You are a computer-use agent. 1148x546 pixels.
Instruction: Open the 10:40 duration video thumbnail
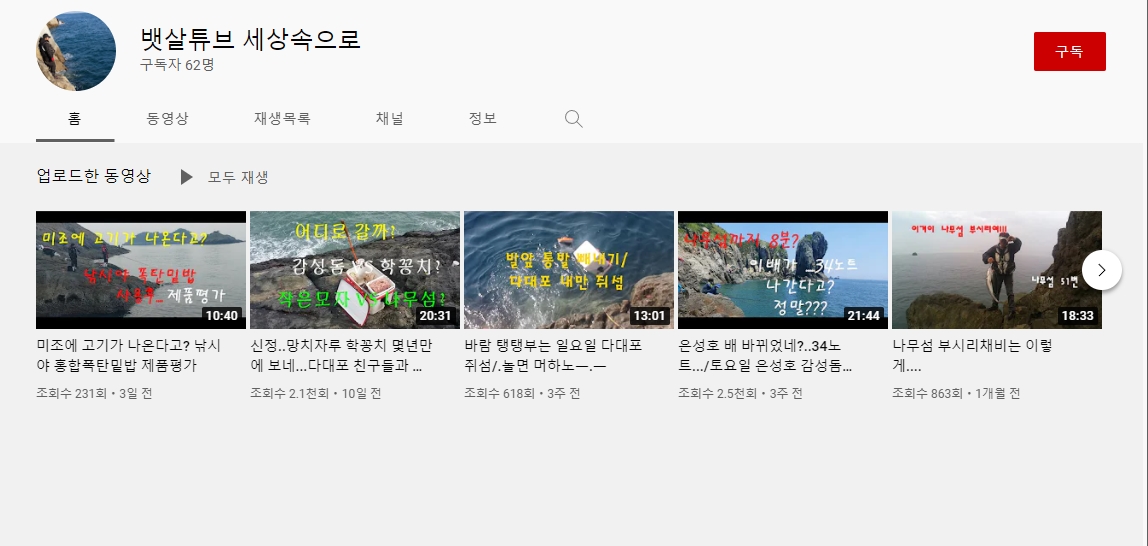point(141,270)
